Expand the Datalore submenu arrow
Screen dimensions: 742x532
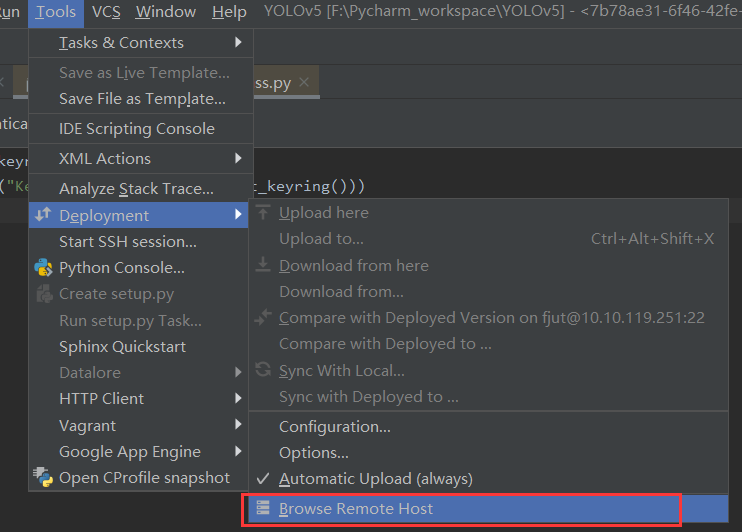click(x=238, y=372)
